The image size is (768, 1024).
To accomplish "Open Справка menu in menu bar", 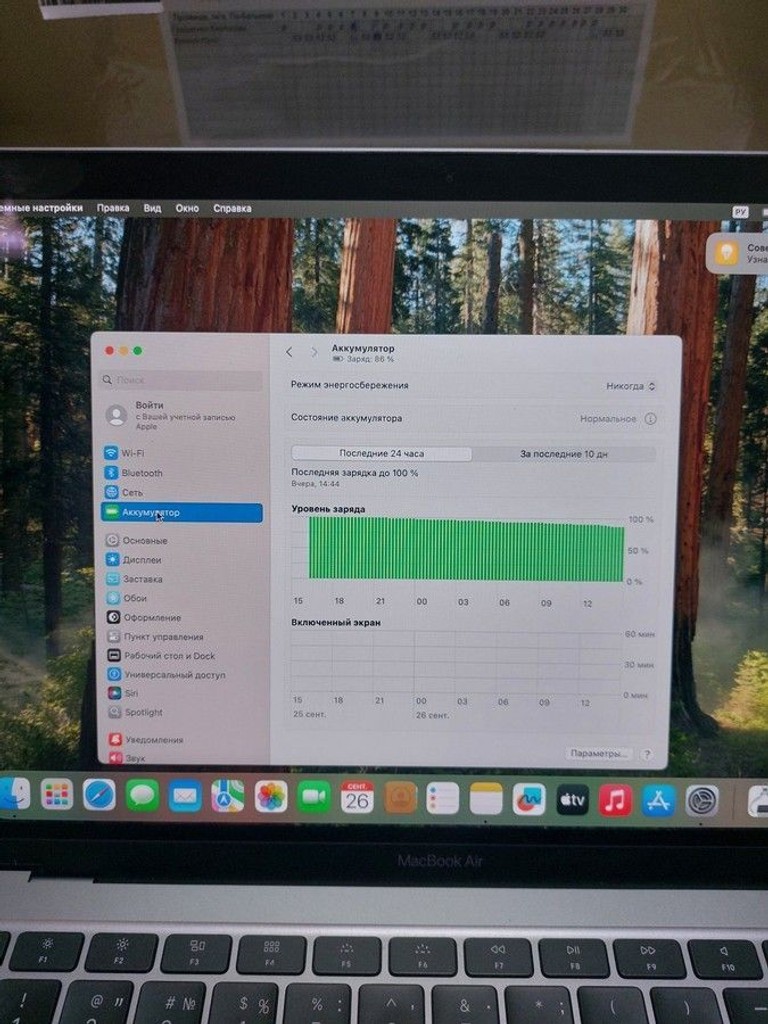I will [232, 208].
